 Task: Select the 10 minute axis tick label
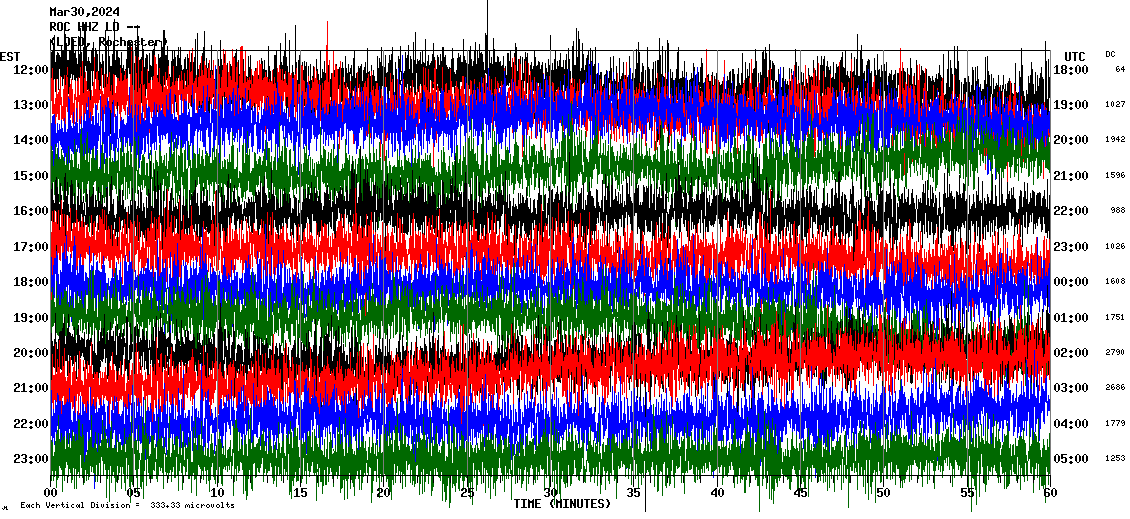[x=218, y=493]
